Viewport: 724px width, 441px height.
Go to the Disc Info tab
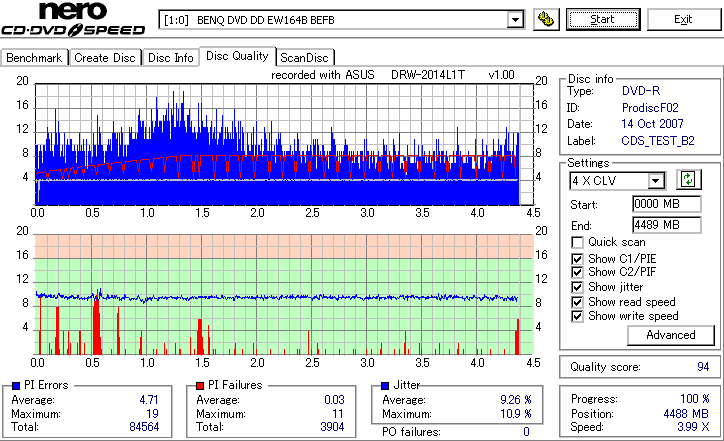pos(170,58)
